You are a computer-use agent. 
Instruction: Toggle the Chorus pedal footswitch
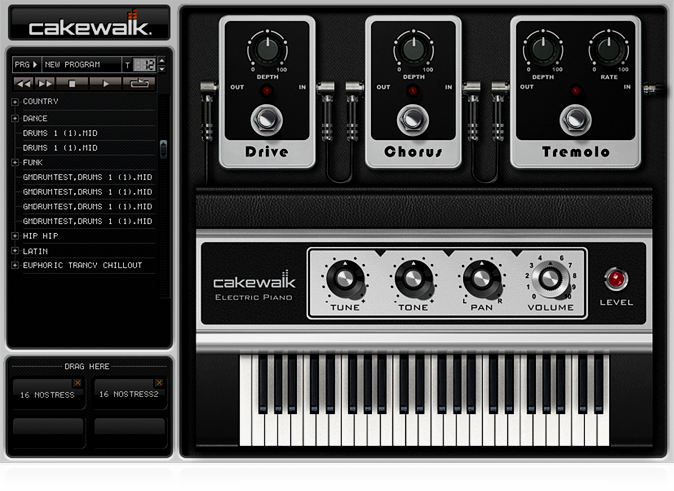[x=413, y=119]
